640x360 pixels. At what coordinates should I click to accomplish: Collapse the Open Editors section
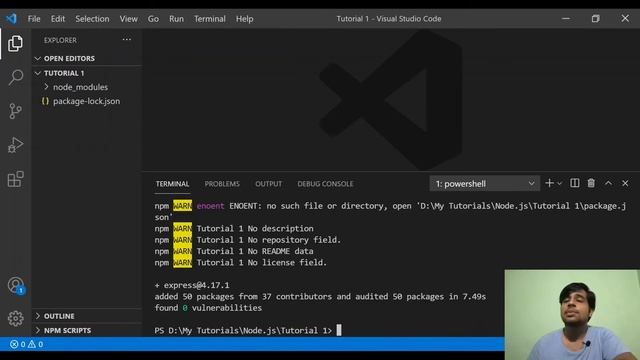coord(87,58)
